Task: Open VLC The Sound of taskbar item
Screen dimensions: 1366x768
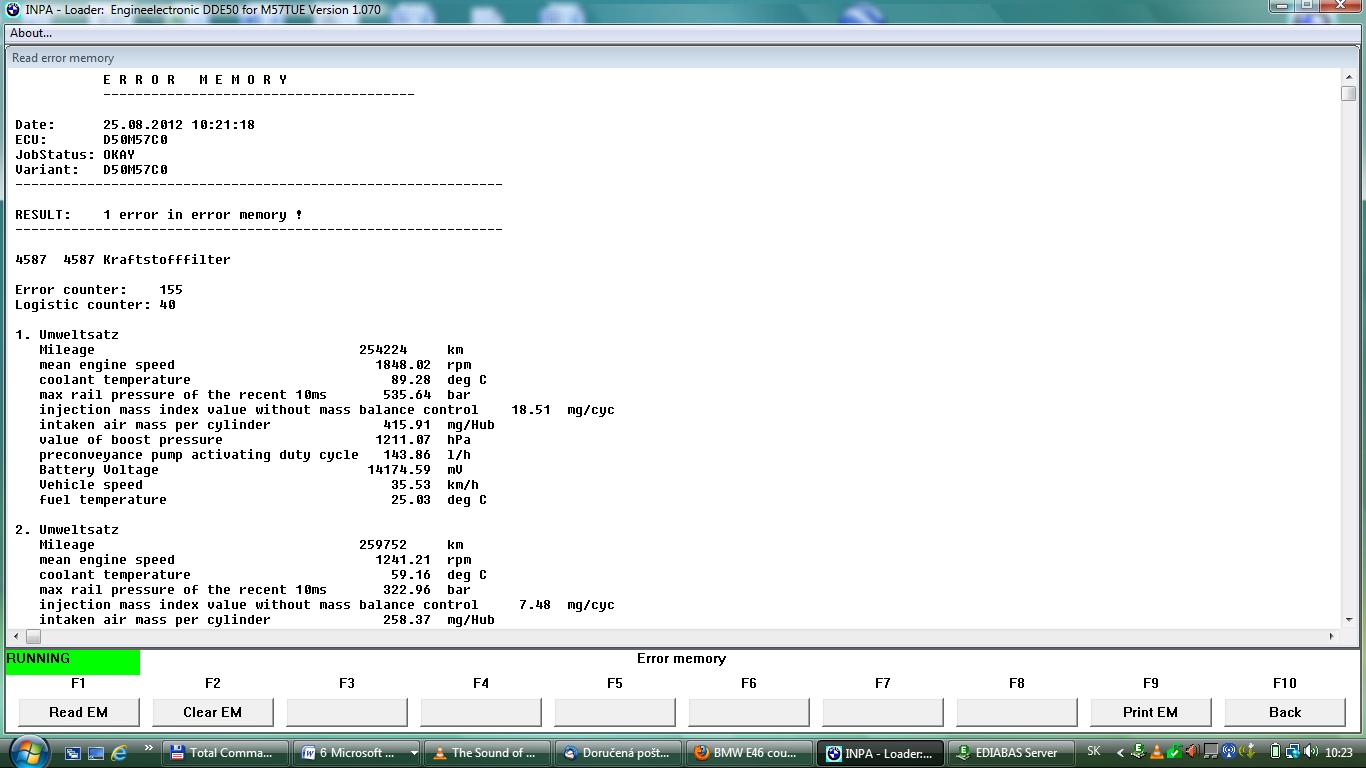Action: tap(487, 753)
